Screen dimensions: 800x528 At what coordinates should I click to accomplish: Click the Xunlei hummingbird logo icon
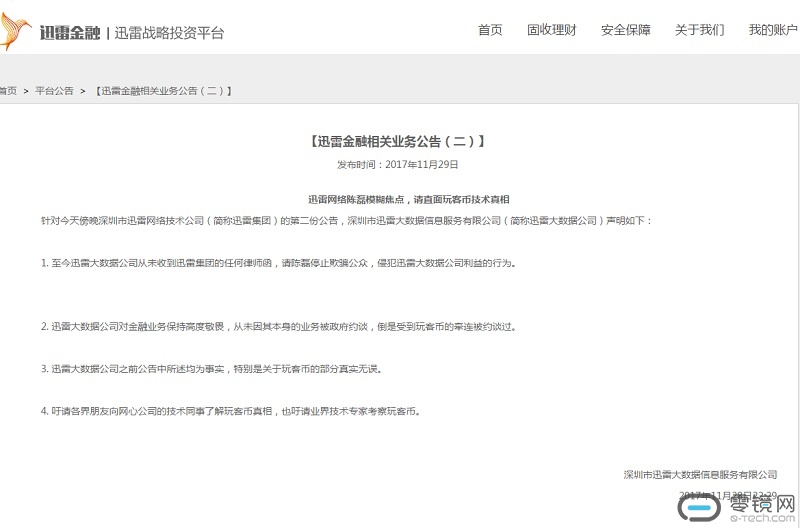pyautogui.click(x=16, y=32)
